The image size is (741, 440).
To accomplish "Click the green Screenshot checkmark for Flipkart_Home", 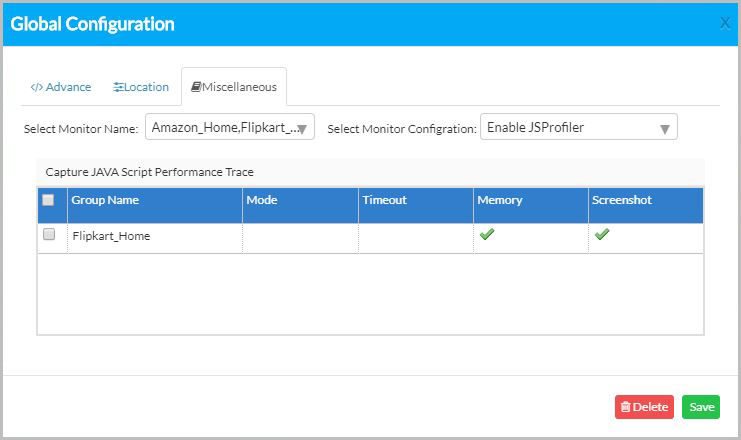I will tap(602, 234).
